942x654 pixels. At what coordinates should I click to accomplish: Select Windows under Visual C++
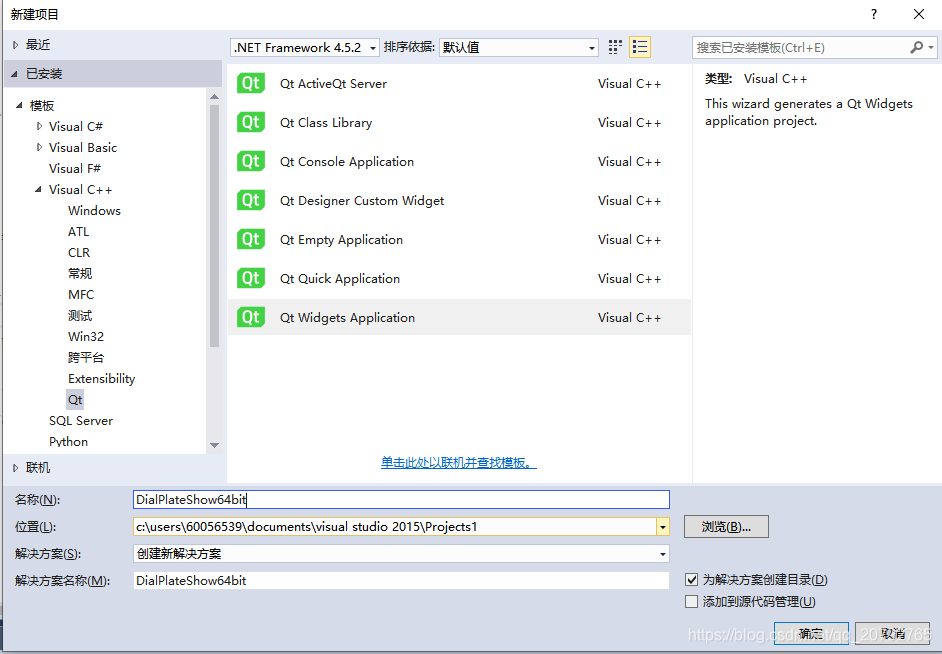click(x=94, y=211)
